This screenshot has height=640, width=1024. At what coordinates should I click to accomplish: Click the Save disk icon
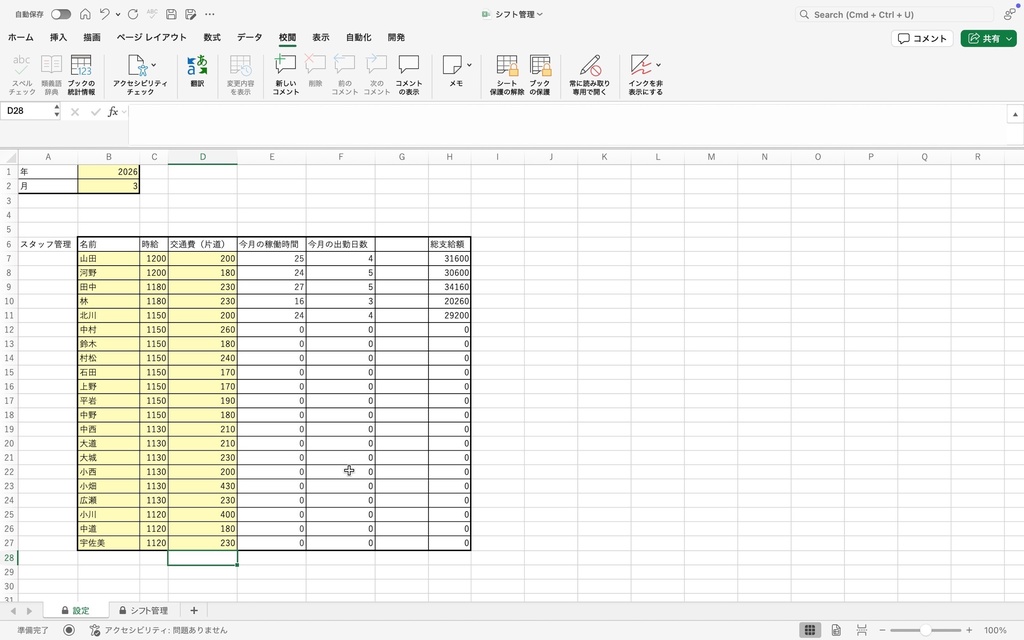pyautogui.click(x=171, y=14)
